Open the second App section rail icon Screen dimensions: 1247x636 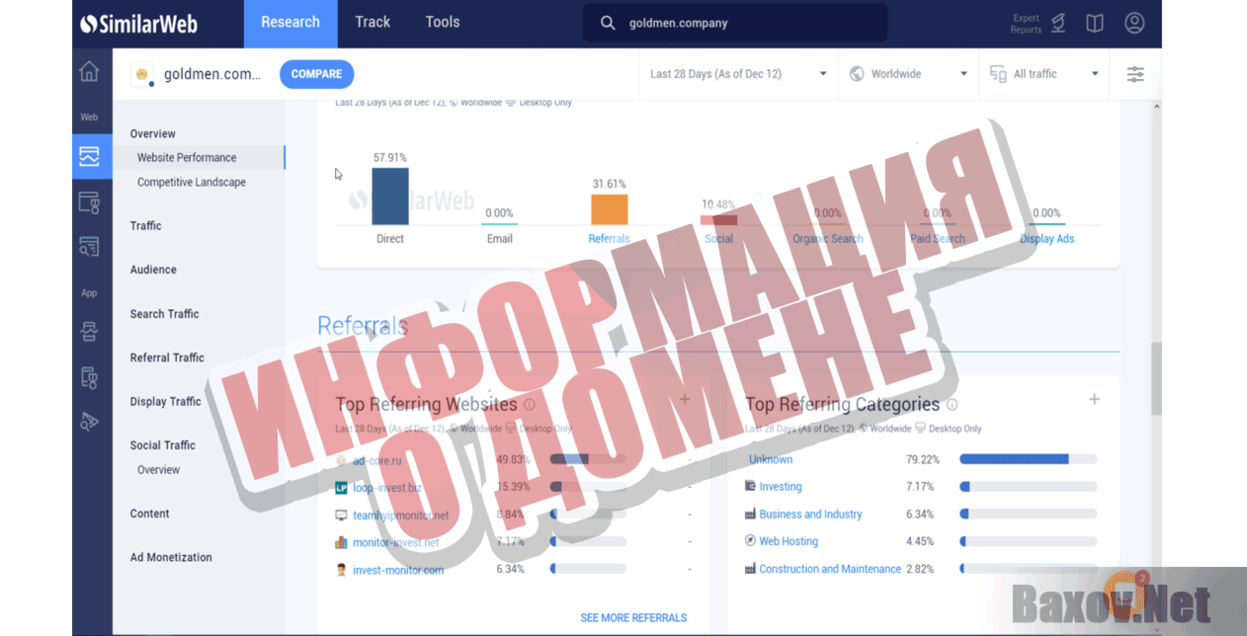coord(90,377)
